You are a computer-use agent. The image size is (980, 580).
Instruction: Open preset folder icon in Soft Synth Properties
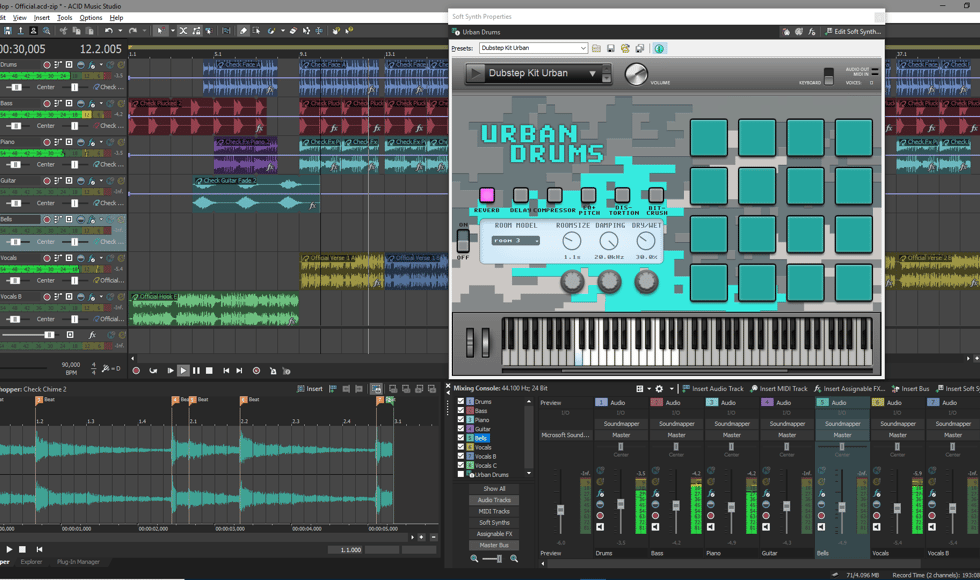click(x=596, y=48)
